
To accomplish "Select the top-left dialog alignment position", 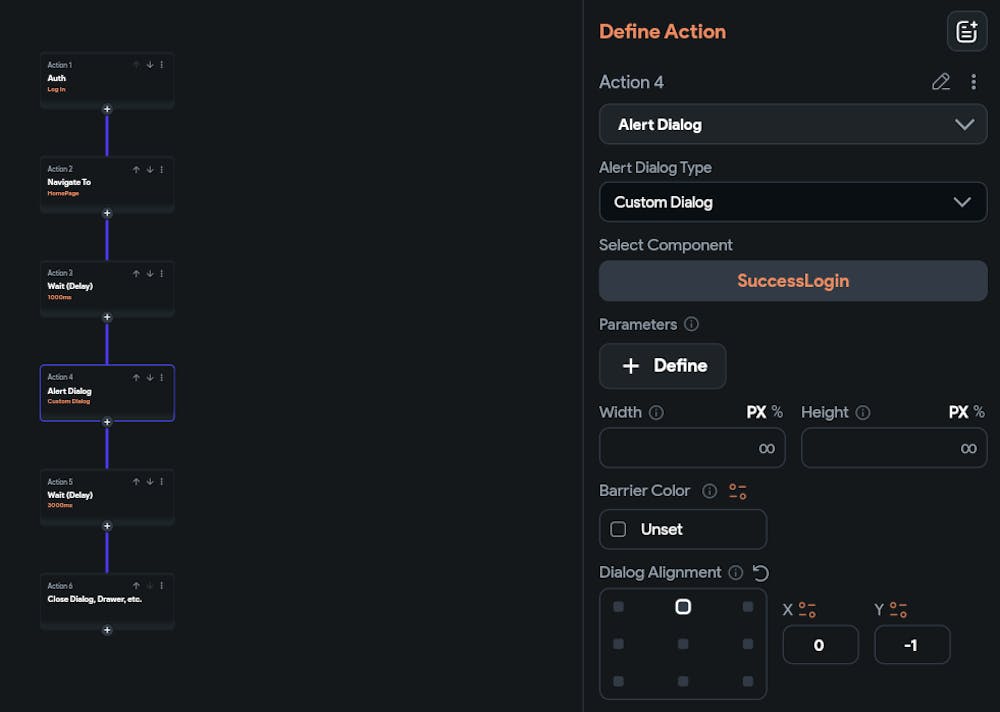I will point(618,607).
